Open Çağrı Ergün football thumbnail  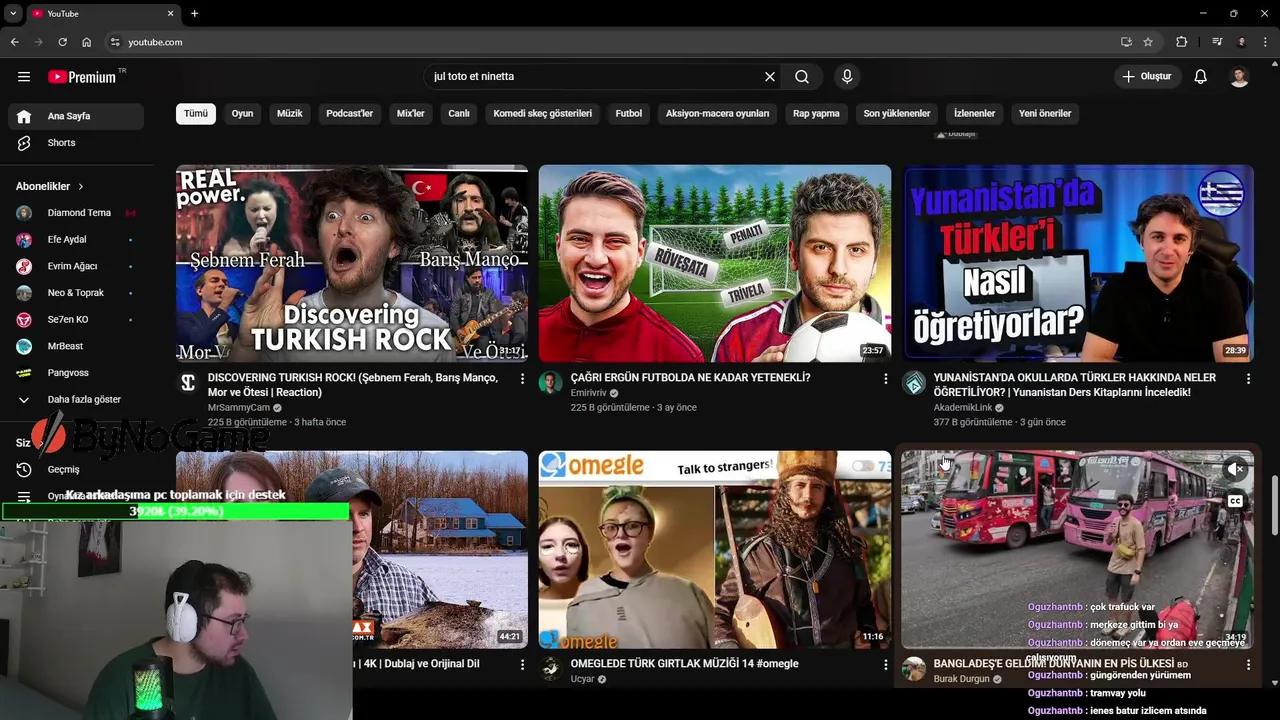click(715, 263)
